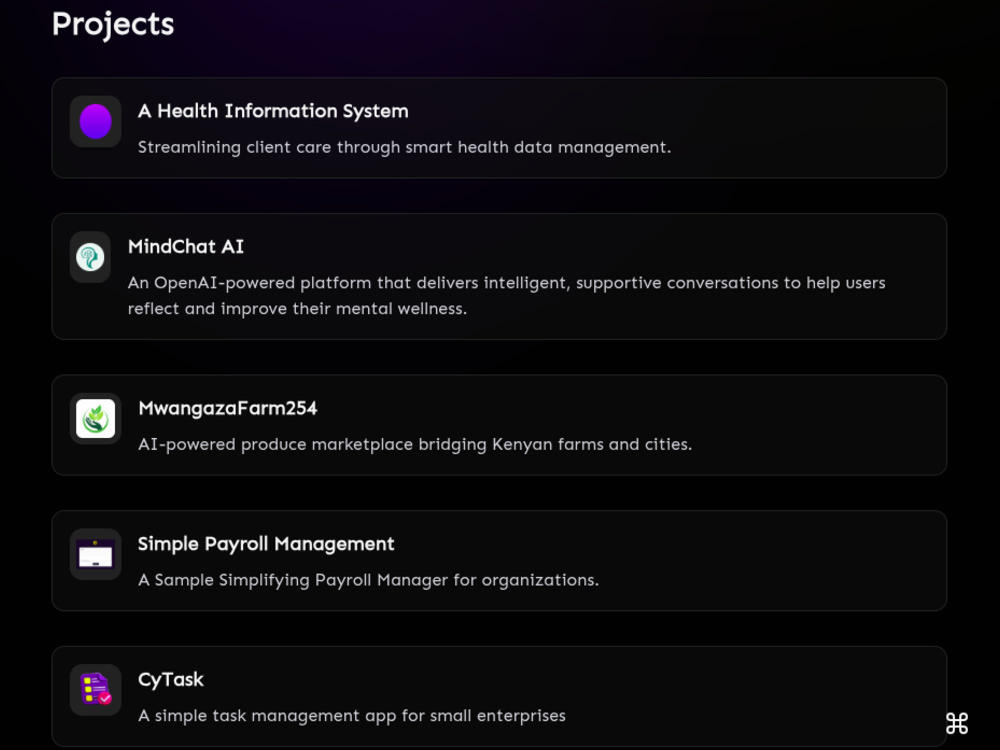
Task: Select the Streamlining client care description text
Action: pos(404,147)
